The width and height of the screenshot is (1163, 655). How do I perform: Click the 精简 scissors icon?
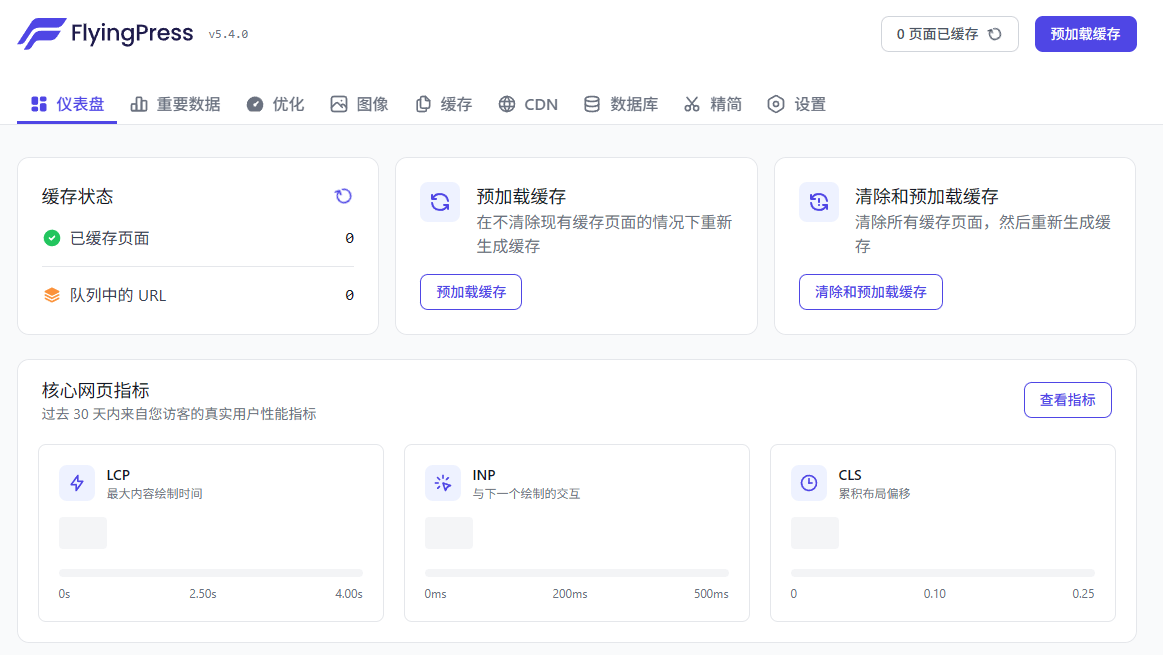point(692,104)
